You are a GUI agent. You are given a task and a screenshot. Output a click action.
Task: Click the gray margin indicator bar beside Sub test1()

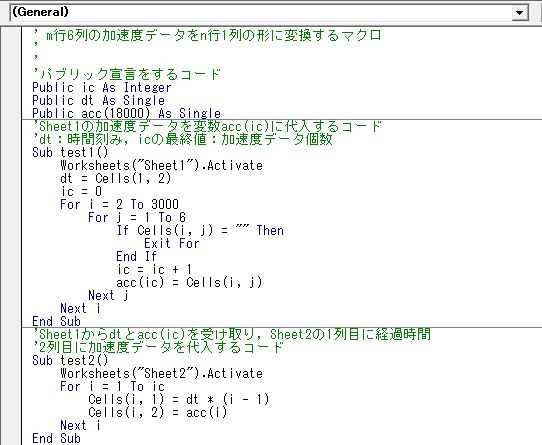(11, 152)
